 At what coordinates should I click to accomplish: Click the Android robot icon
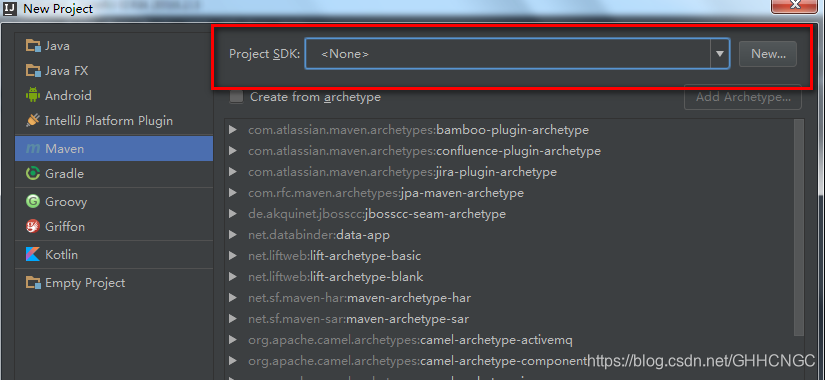point(33,95)
